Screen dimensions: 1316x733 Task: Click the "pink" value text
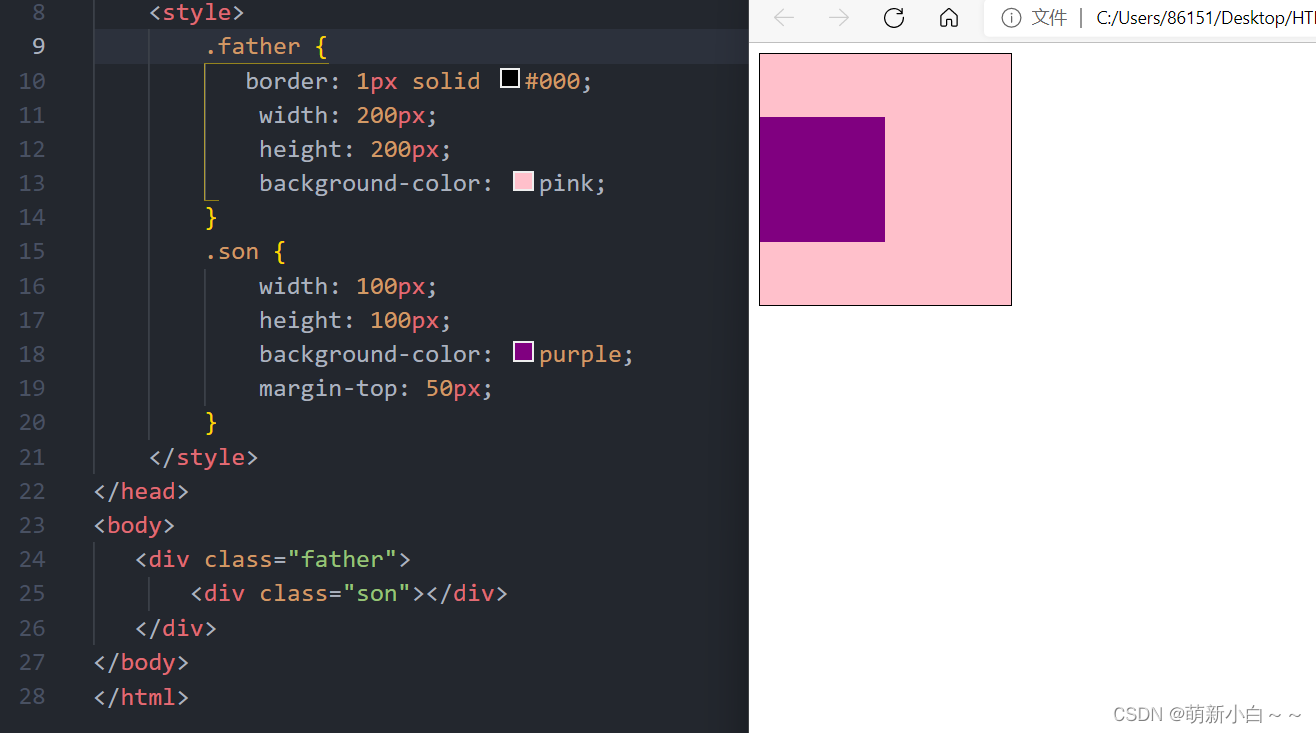pyautogui.click(x=566, y=183)
